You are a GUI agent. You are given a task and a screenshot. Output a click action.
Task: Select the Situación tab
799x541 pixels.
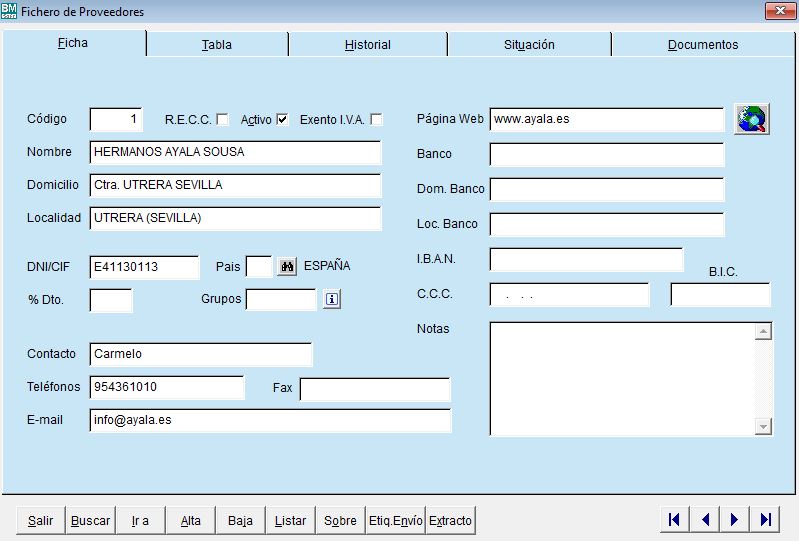[x=529, y=45]
